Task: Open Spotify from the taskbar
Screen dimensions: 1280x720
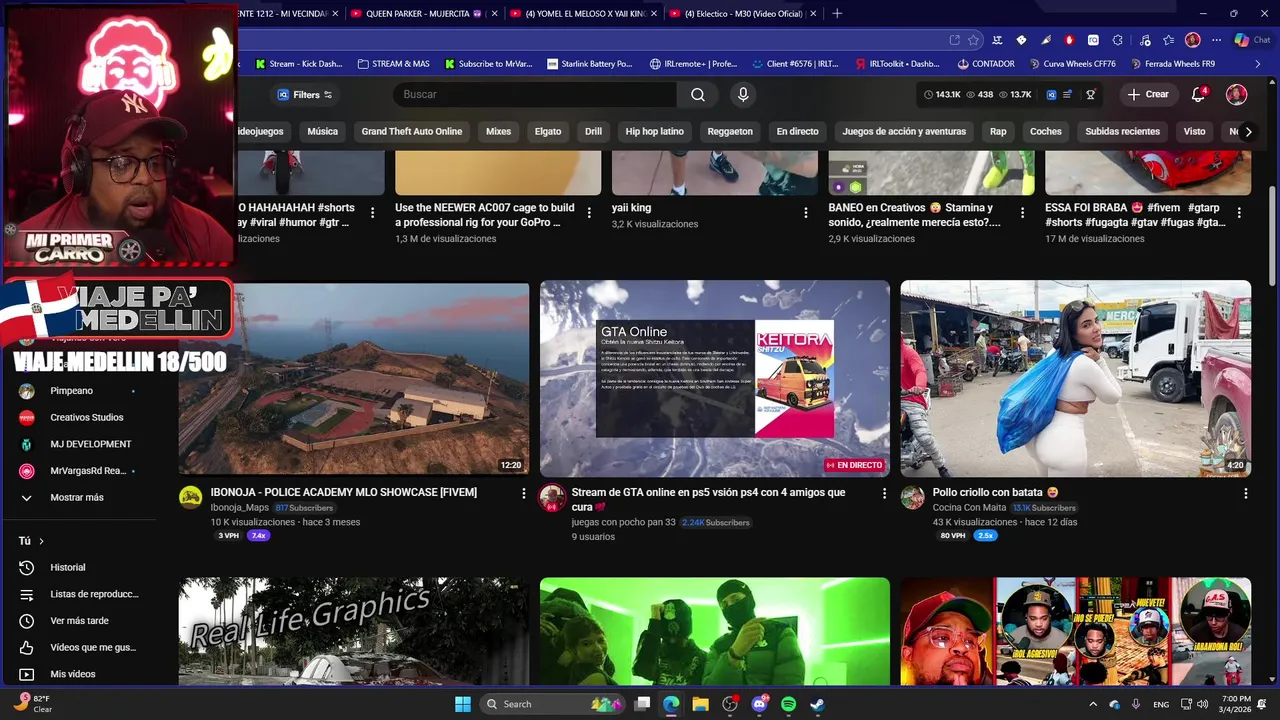Action: pos(788,704)
